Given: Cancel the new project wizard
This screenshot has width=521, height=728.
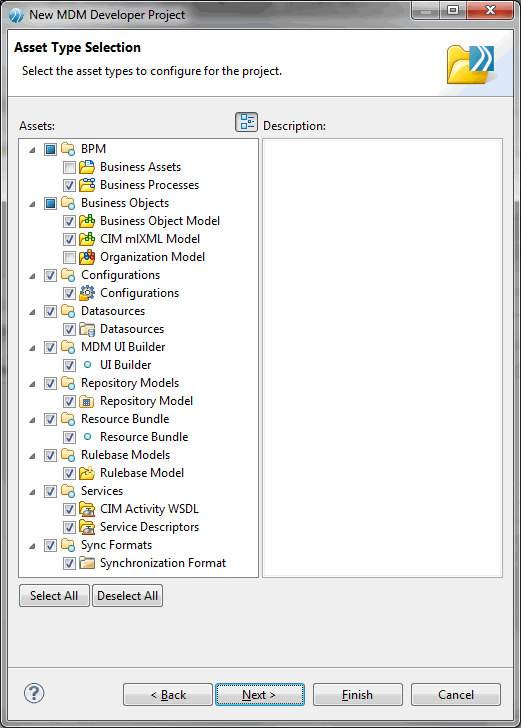Looking at the screenshot, I should pyautogui.click(x=456, y=695).
